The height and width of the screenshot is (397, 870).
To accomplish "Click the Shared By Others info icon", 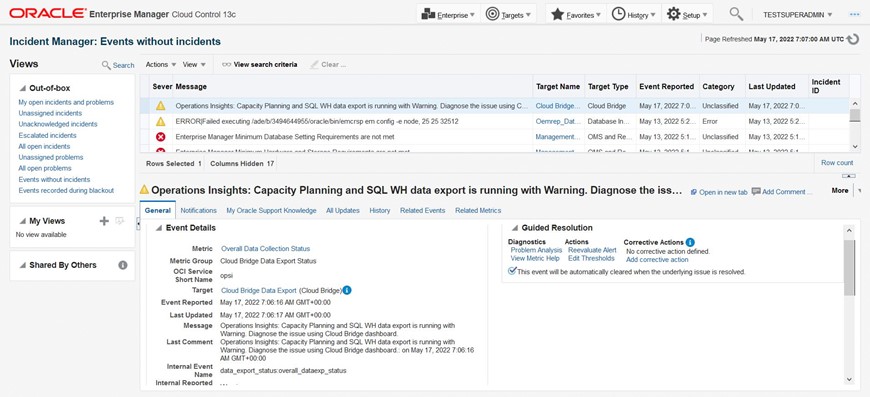I will (x=123, y=266).
